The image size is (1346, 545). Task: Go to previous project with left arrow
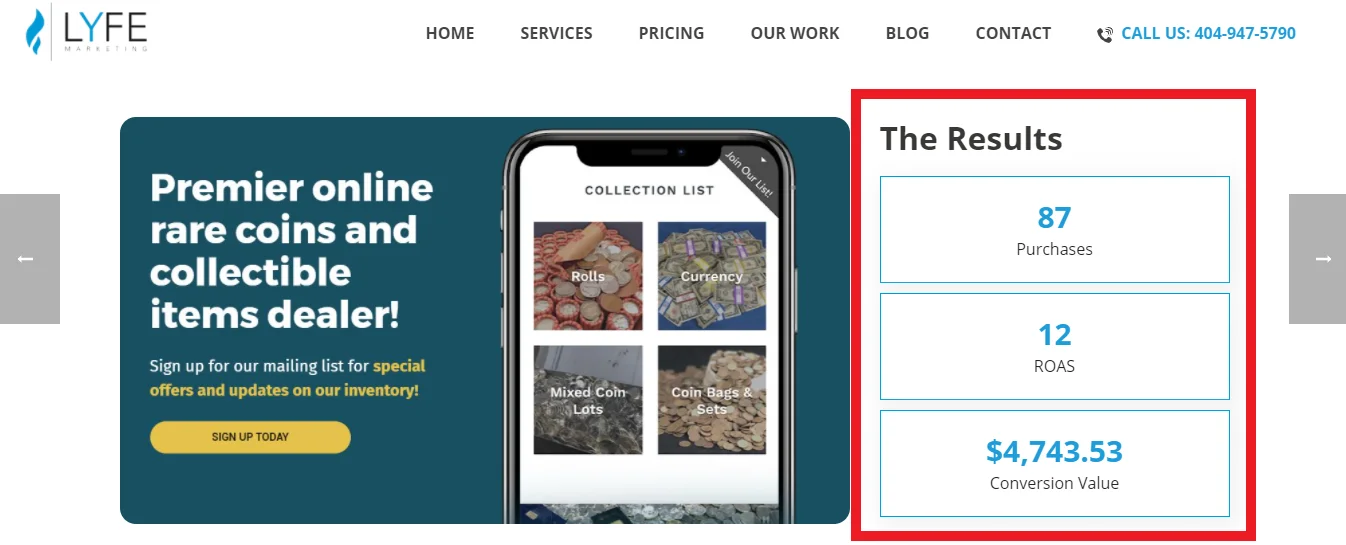tap(29, 259)
